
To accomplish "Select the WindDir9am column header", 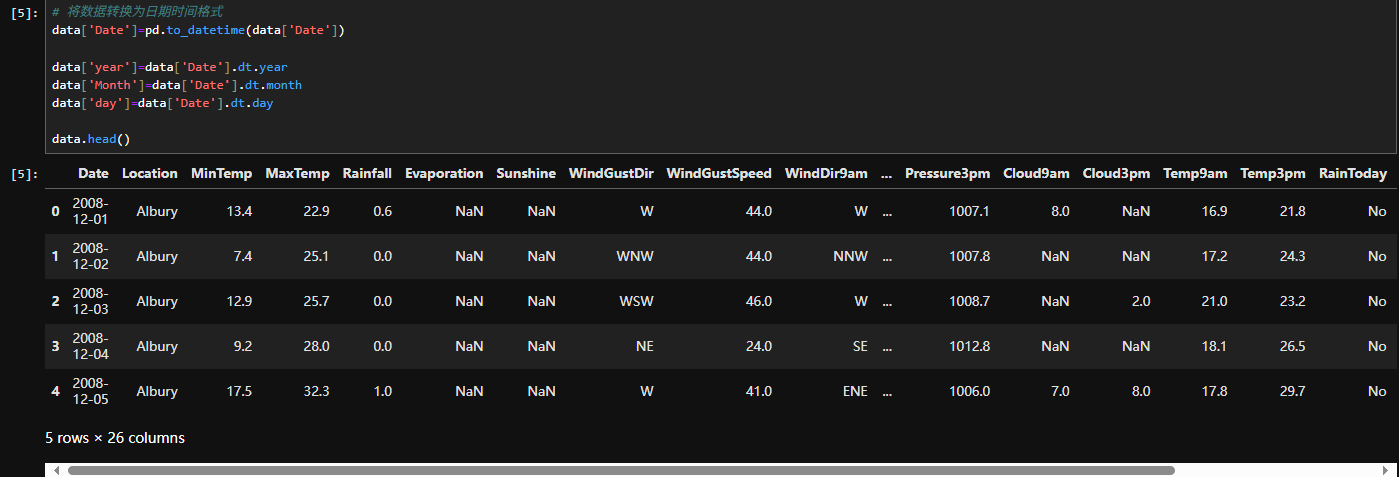I will click(x=826, y=173).
